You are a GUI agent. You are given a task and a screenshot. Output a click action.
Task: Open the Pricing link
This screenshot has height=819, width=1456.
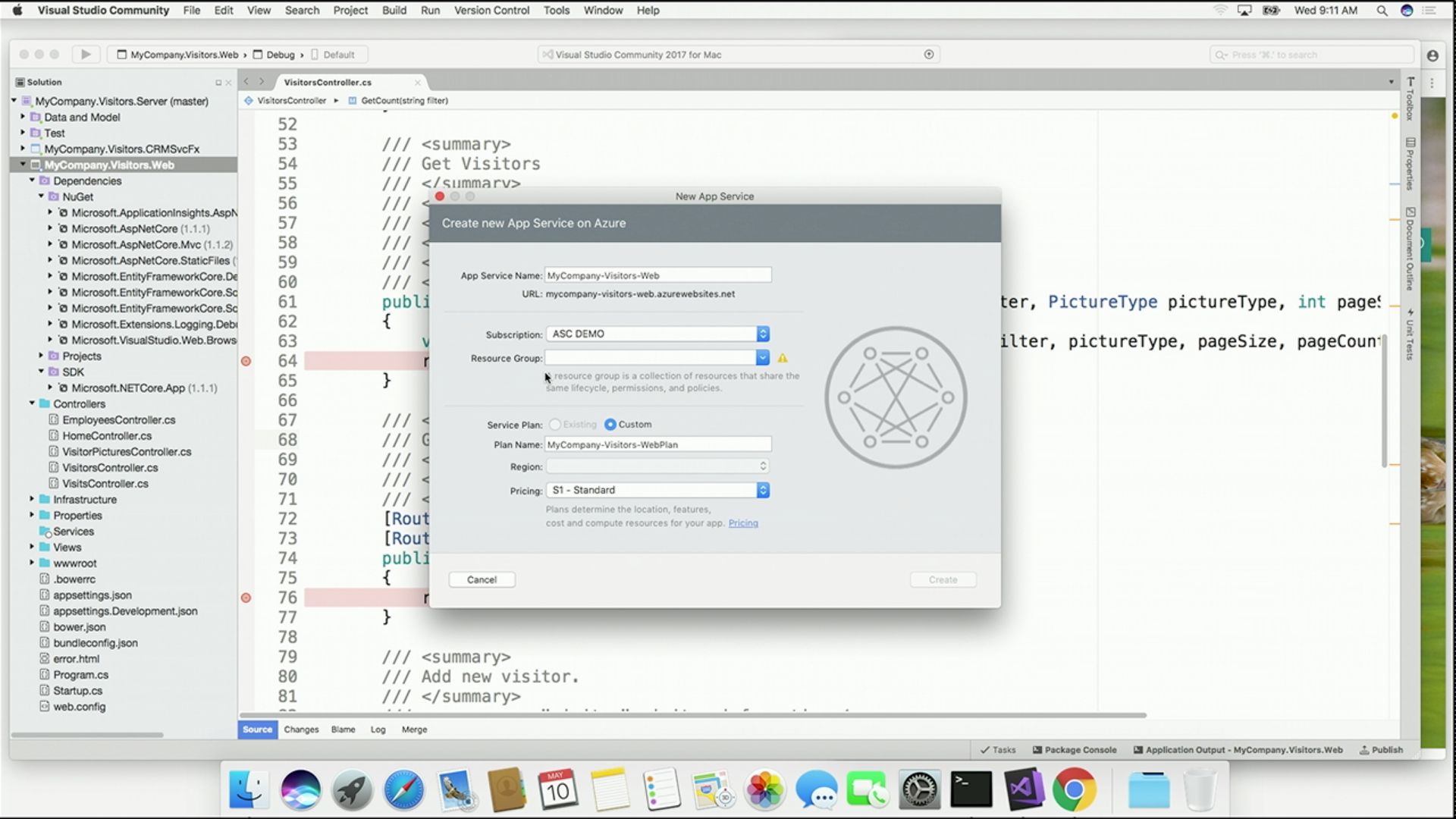click(742, 523)
